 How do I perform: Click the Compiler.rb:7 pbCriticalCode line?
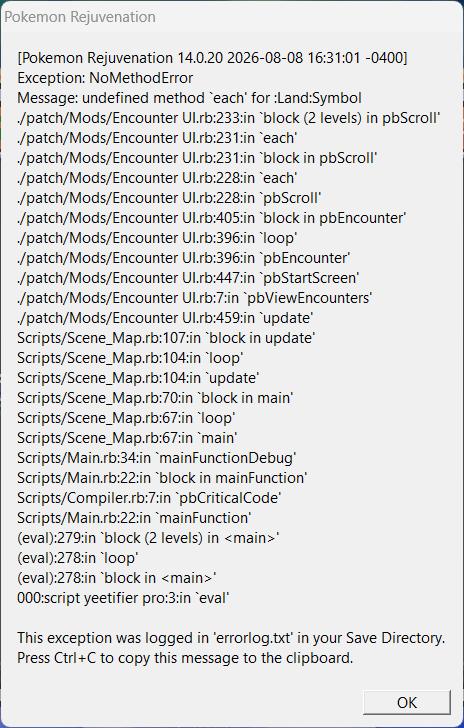pyautogui.click(x=149, y=497)
